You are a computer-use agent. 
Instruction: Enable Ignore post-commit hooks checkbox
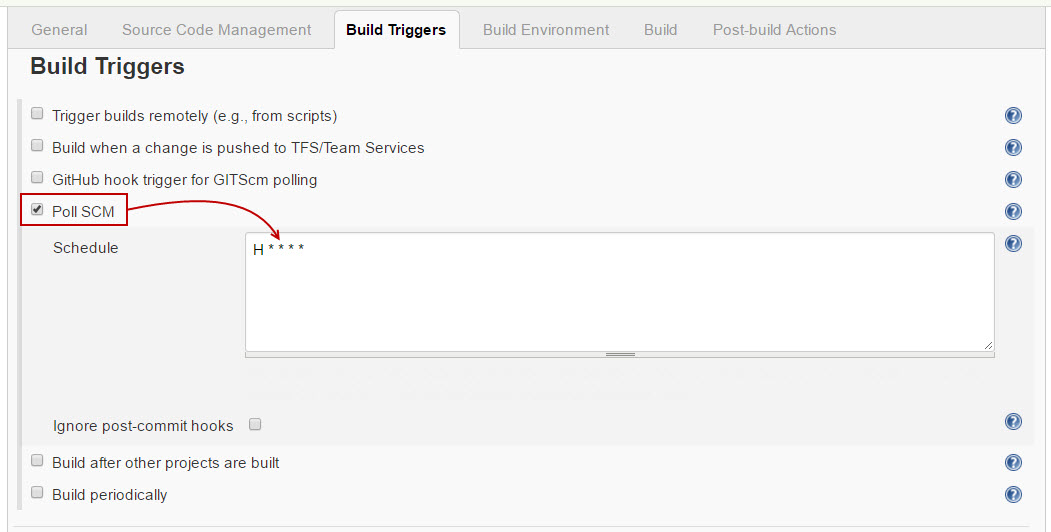[255, 424]
